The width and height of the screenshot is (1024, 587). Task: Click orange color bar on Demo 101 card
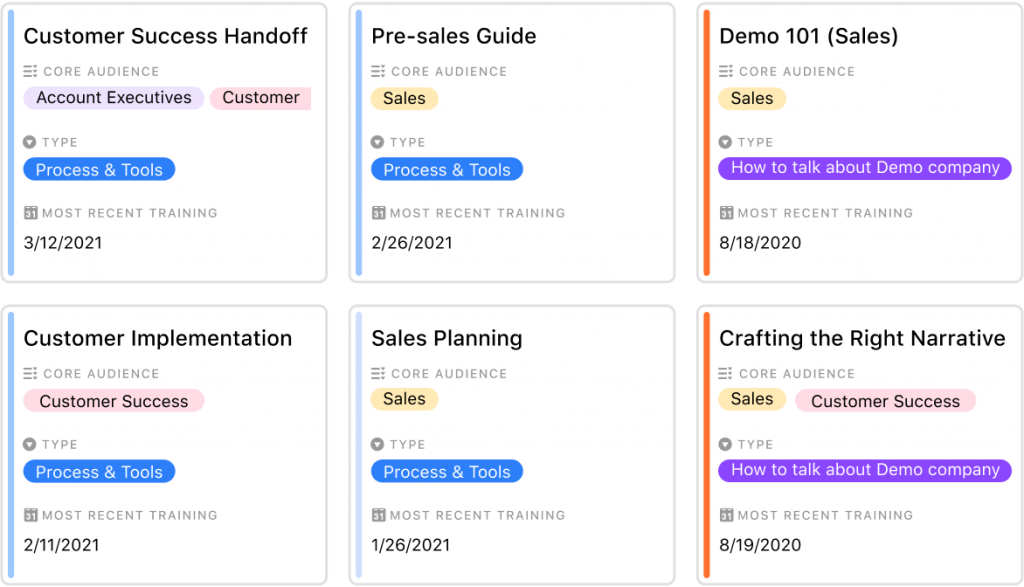706,142
